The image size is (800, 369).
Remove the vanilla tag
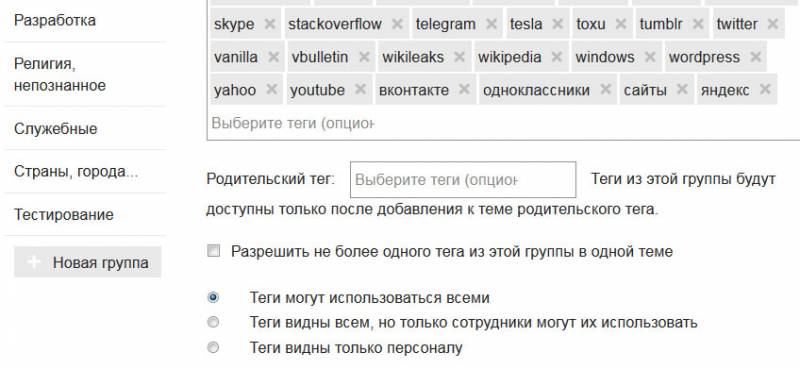click(x=273, y=57)
